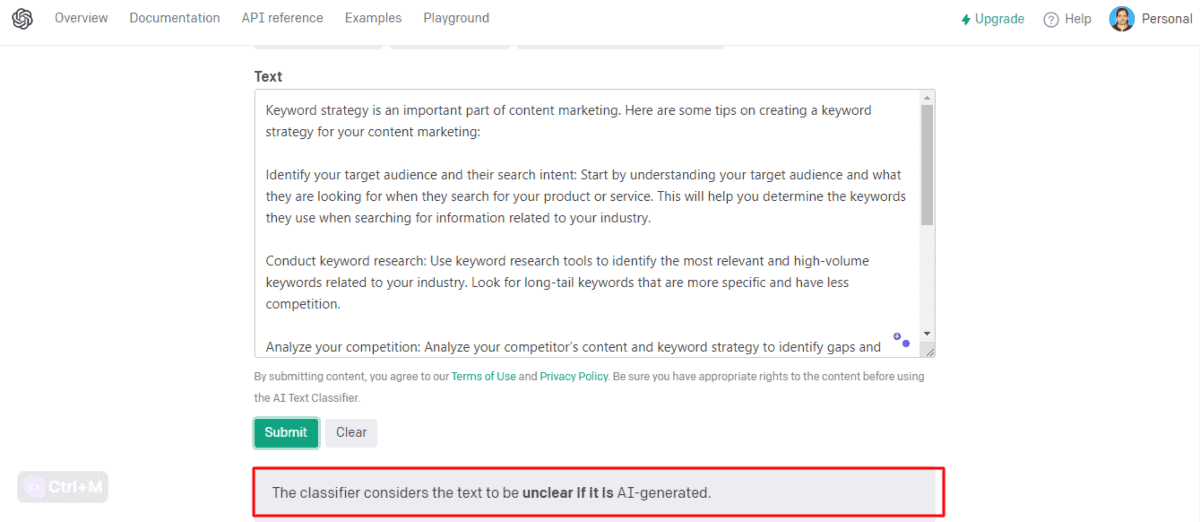Open the API reference section
This screenshot has width=1200, height=522.
tap(282, 18)
